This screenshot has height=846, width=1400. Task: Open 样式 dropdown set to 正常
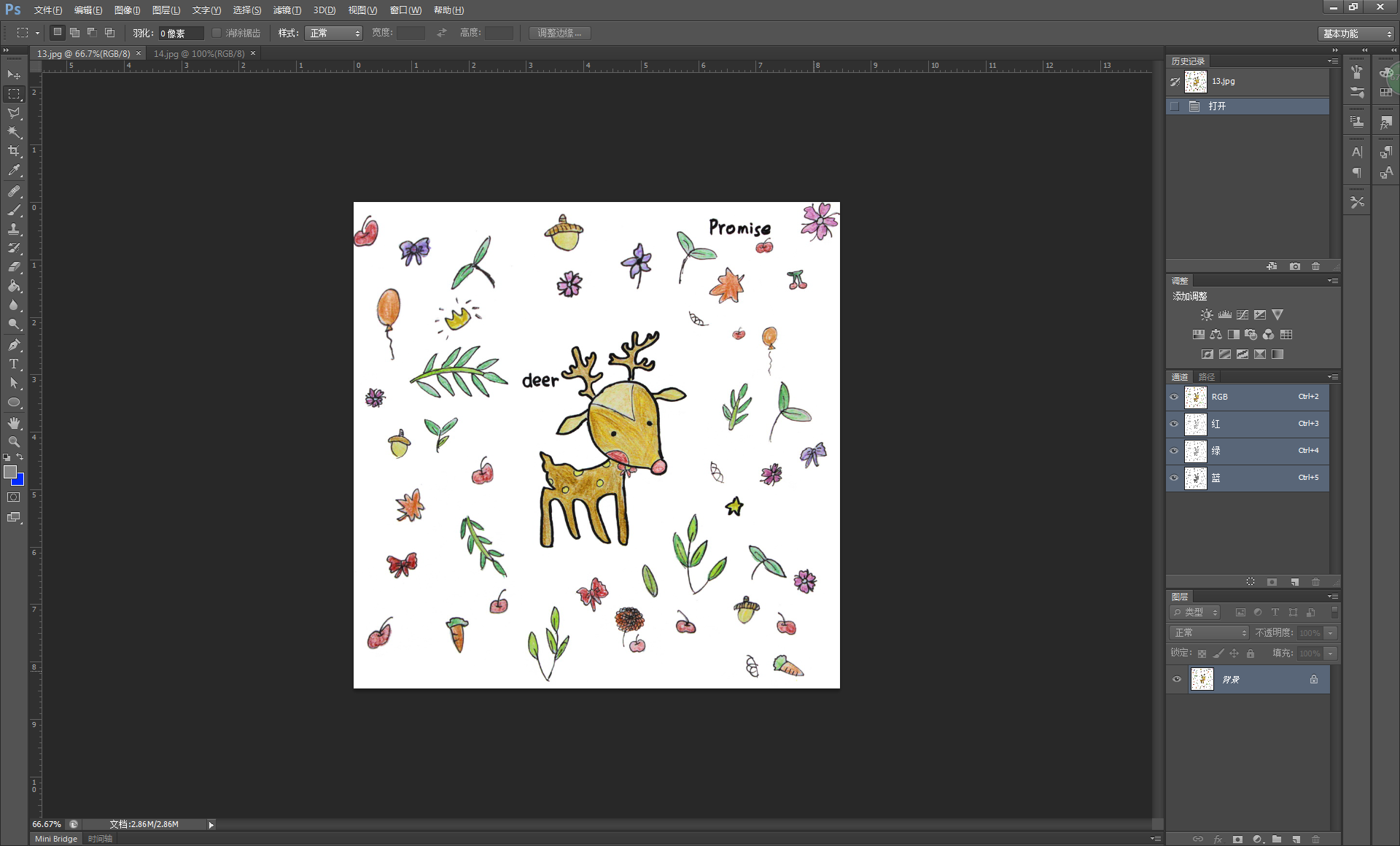(333, 34)
